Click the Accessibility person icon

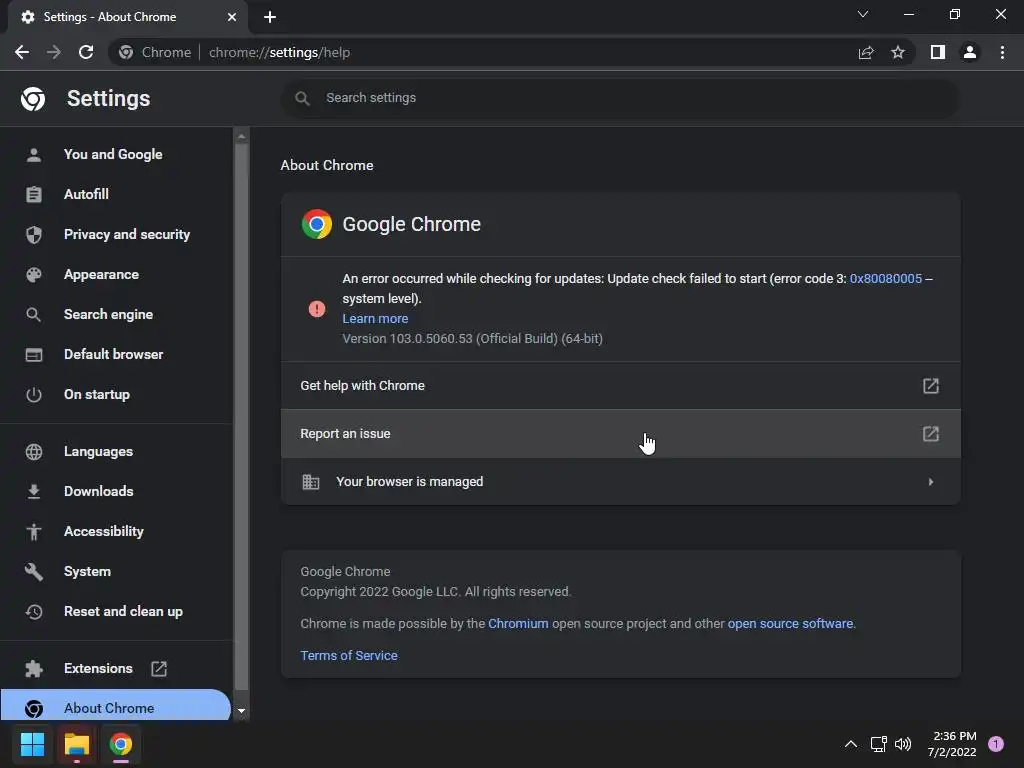pos(34,532)
